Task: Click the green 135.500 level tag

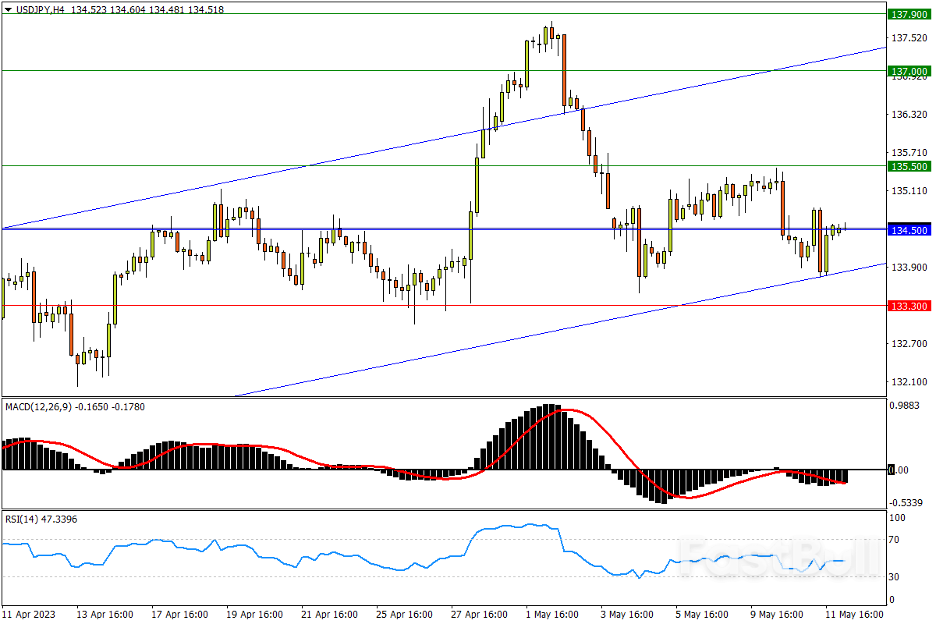Action: [910, 166]
